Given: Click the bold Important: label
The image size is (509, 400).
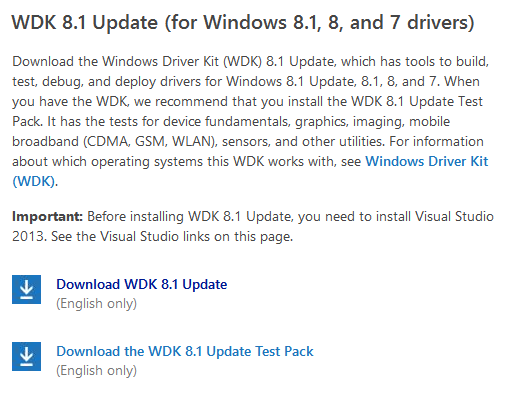Looking at the screenshot, I should pos(47,217).
